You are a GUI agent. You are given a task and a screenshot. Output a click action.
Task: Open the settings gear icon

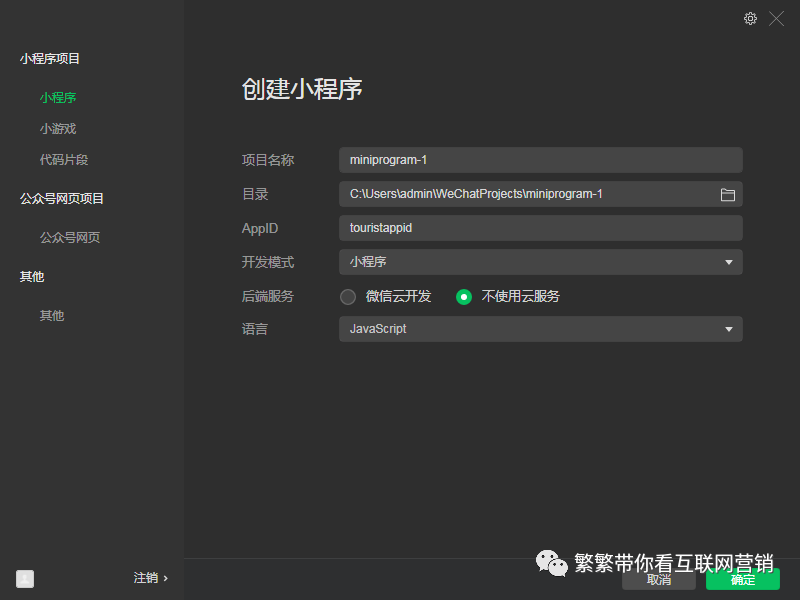(x=750, y=18)
